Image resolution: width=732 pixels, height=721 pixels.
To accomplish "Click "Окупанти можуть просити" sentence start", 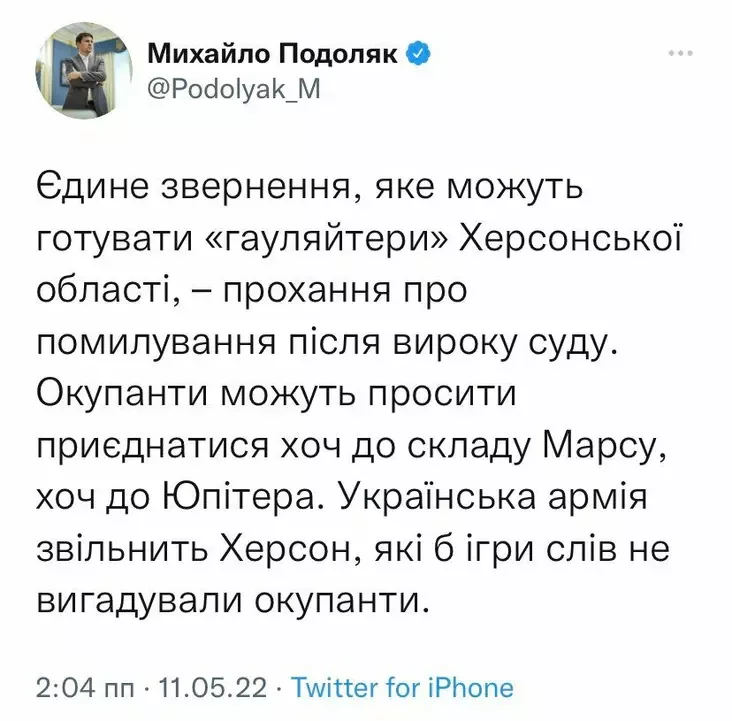I will point(276,395).
